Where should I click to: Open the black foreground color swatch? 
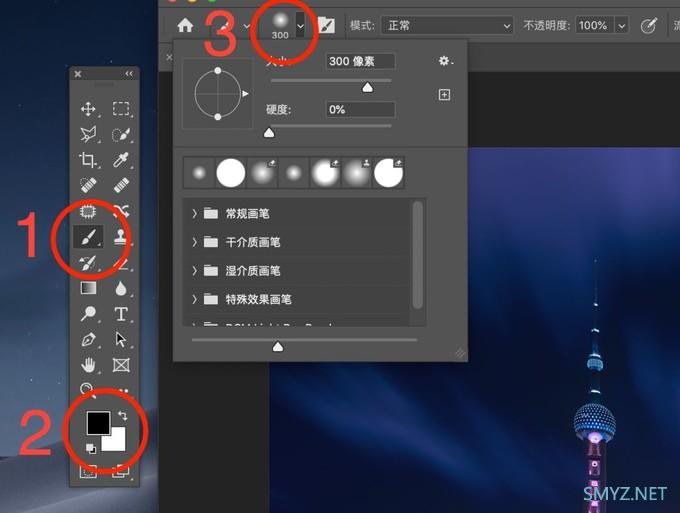pyautogui.click(x=98, y=423)
